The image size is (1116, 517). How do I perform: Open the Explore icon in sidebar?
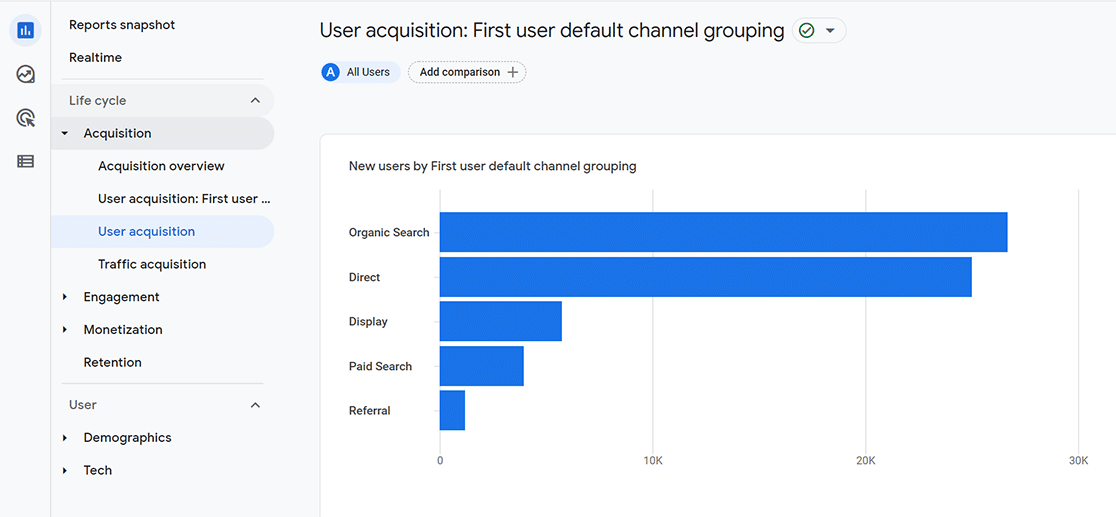[x=26, y=74]
